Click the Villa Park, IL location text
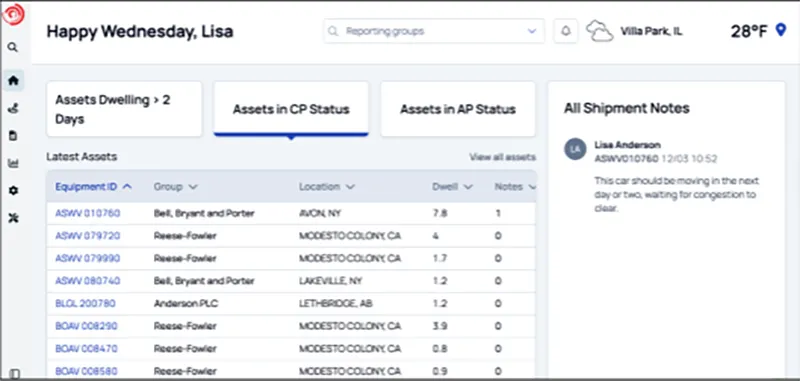Screen dimensions: 800x381 point(651,31)
